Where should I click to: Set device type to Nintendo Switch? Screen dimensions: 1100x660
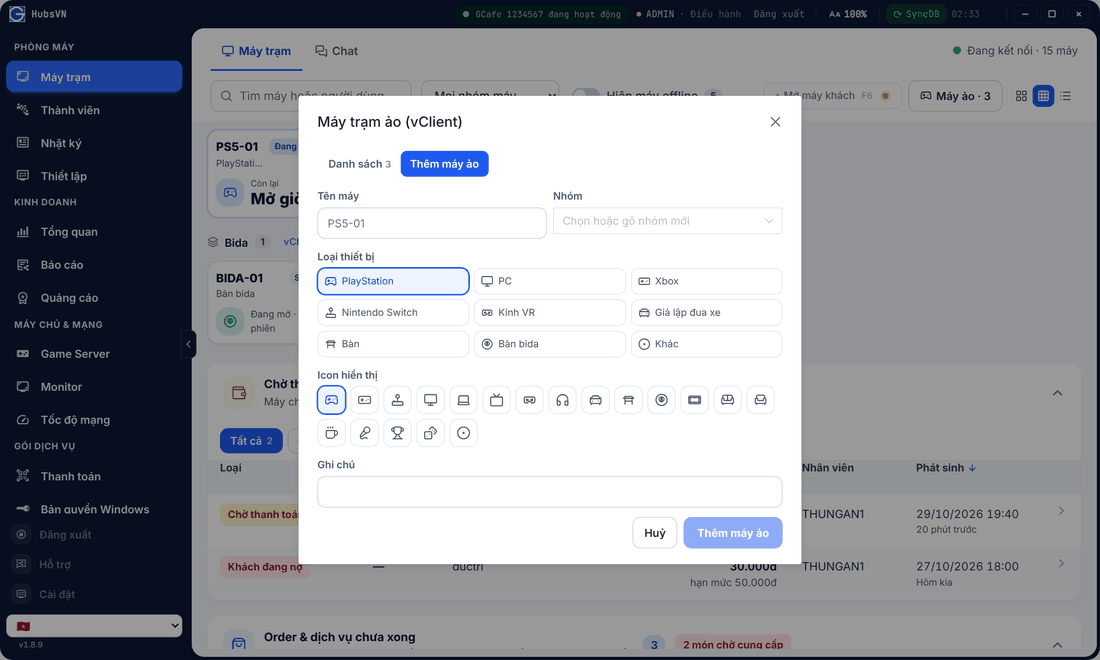coord(393,313)
